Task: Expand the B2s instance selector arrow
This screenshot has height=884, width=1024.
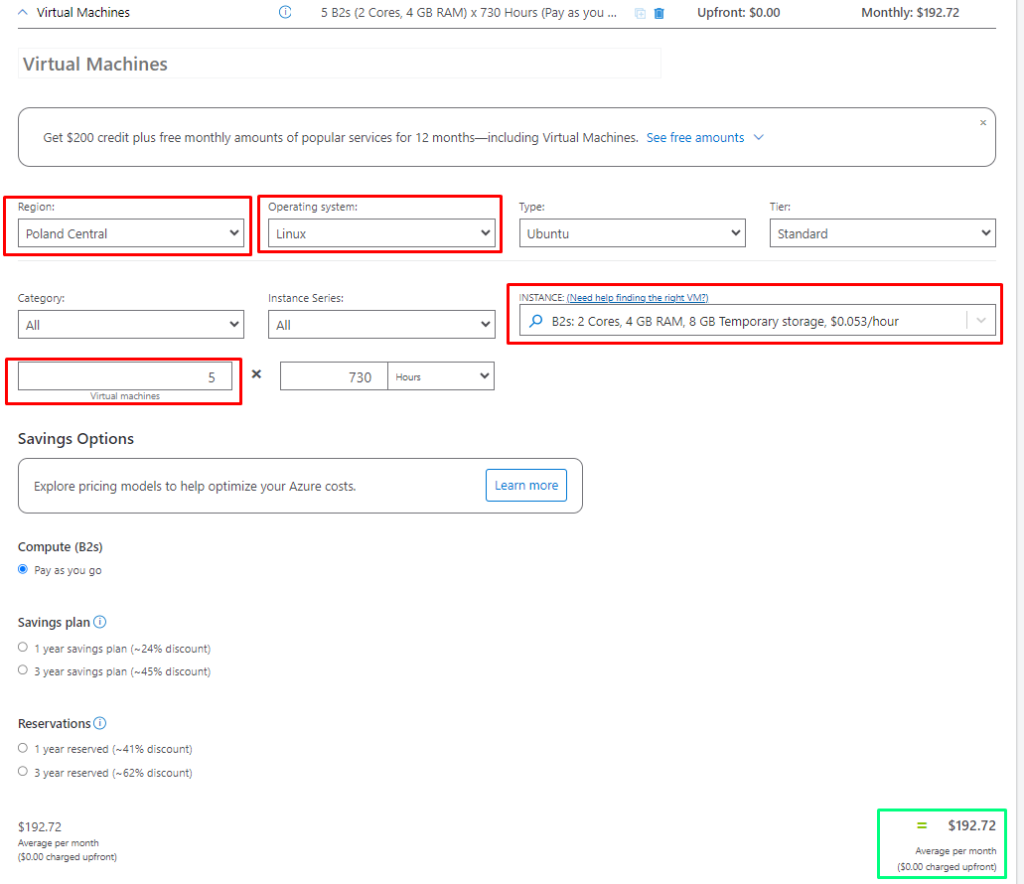Action: 980,321
